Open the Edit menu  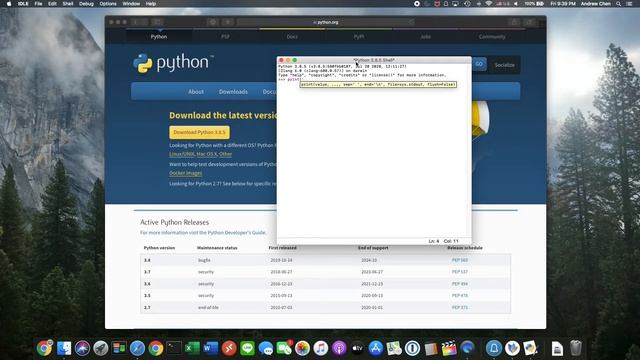tap(52, 4)
